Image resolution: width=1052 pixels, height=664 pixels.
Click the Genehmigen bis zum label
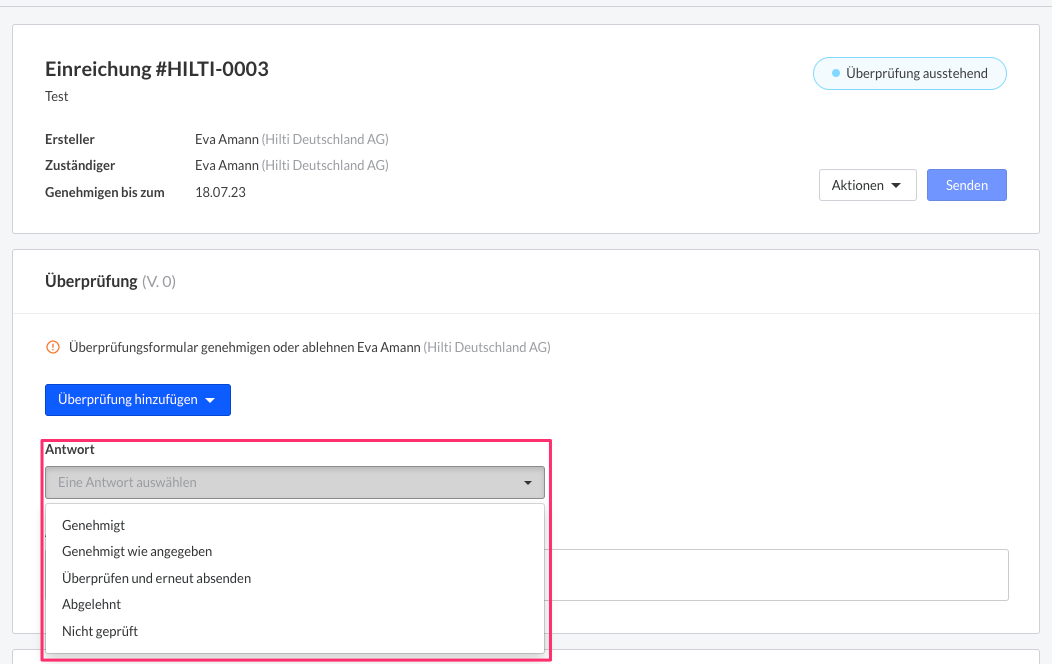(x=105, y=192)
